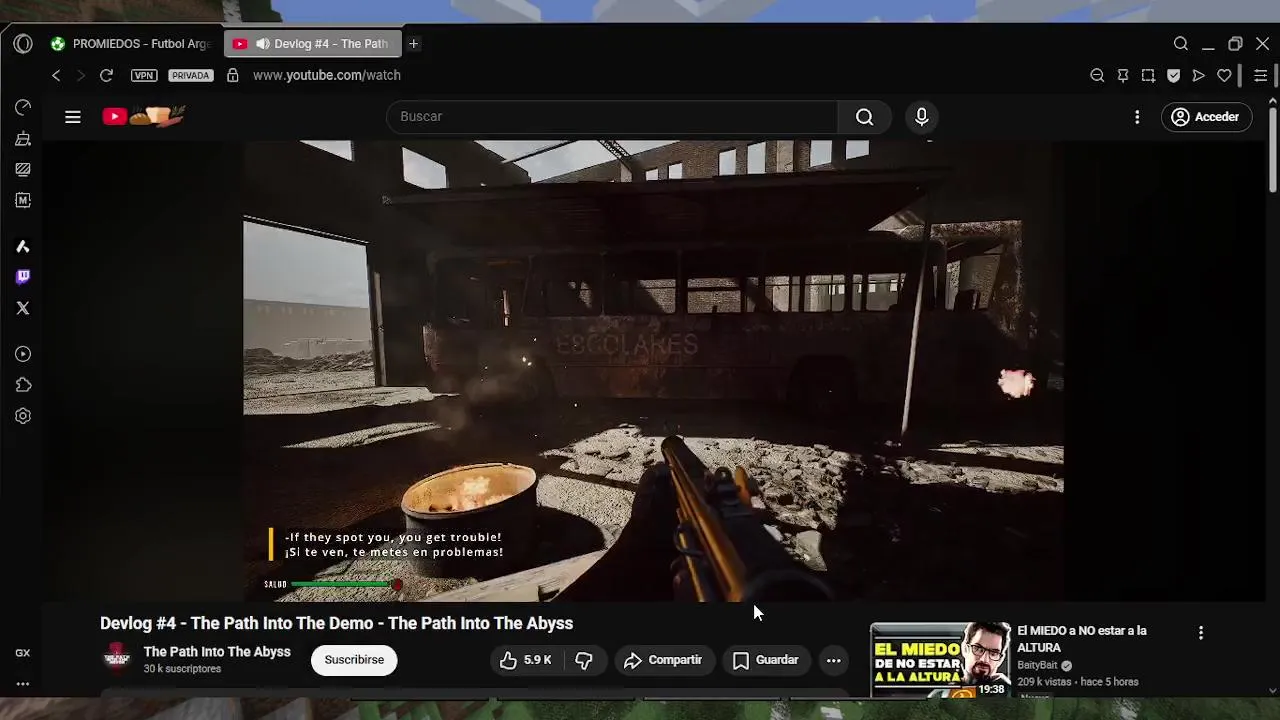Screen dimensions: 1280x720
Task: Open the Aria AI icon in sidebar
Action: (x=23, y=246)
